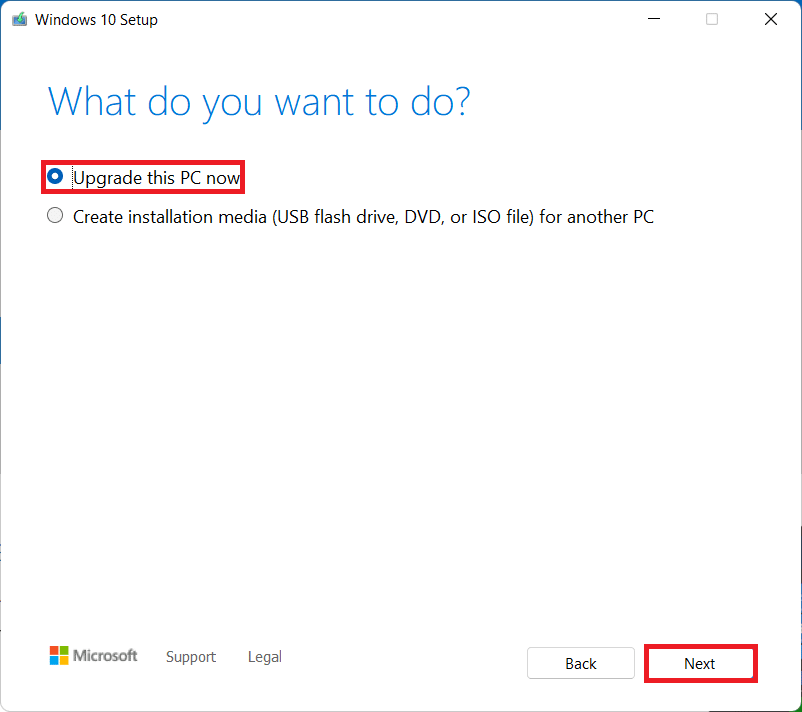The height and width of the screenshot is (712, 802).
Task: Click the empty title bar area before minimize
Action: pyautogui.click(x=400, y=20)
